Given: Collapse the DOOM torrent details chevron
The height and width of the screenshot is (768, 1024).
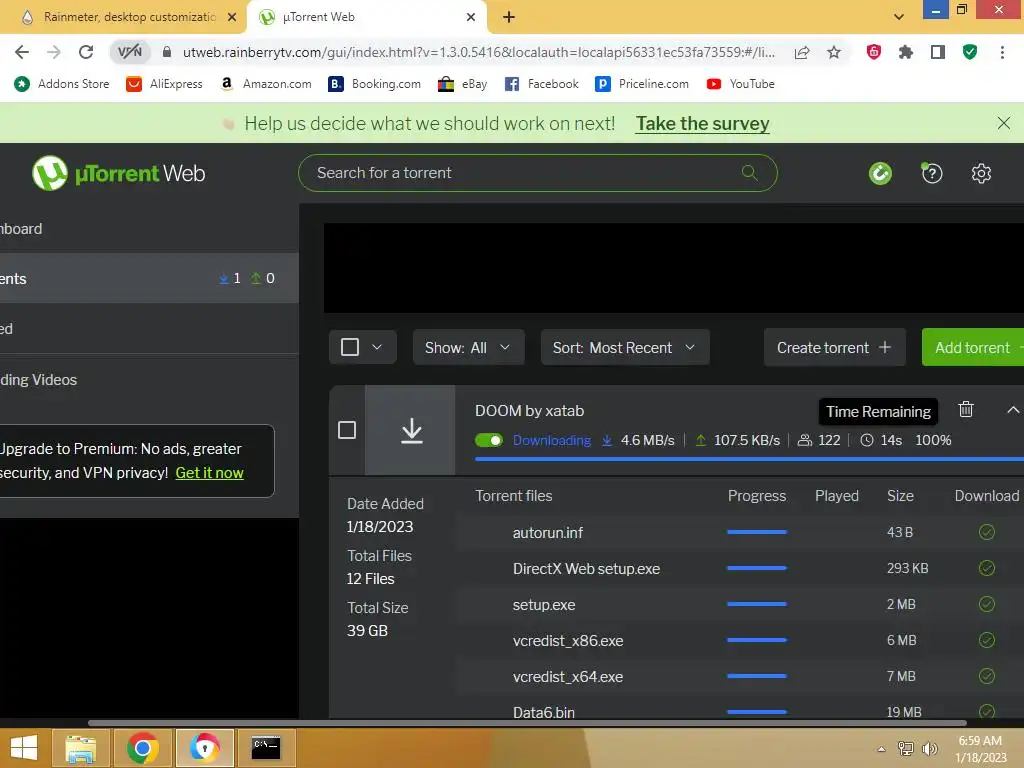Looking at the screenshot, I should [x=1012, y=410].
